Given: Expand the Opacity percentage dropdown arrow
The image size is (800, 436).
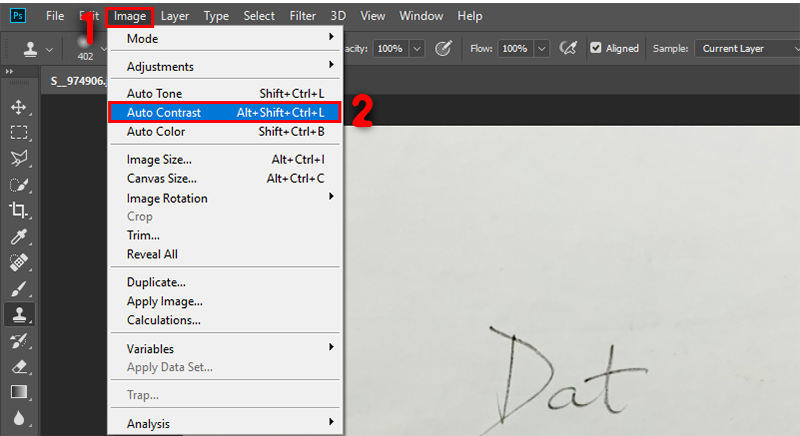Looking at the screenshot, I should (x=417, y=48).
